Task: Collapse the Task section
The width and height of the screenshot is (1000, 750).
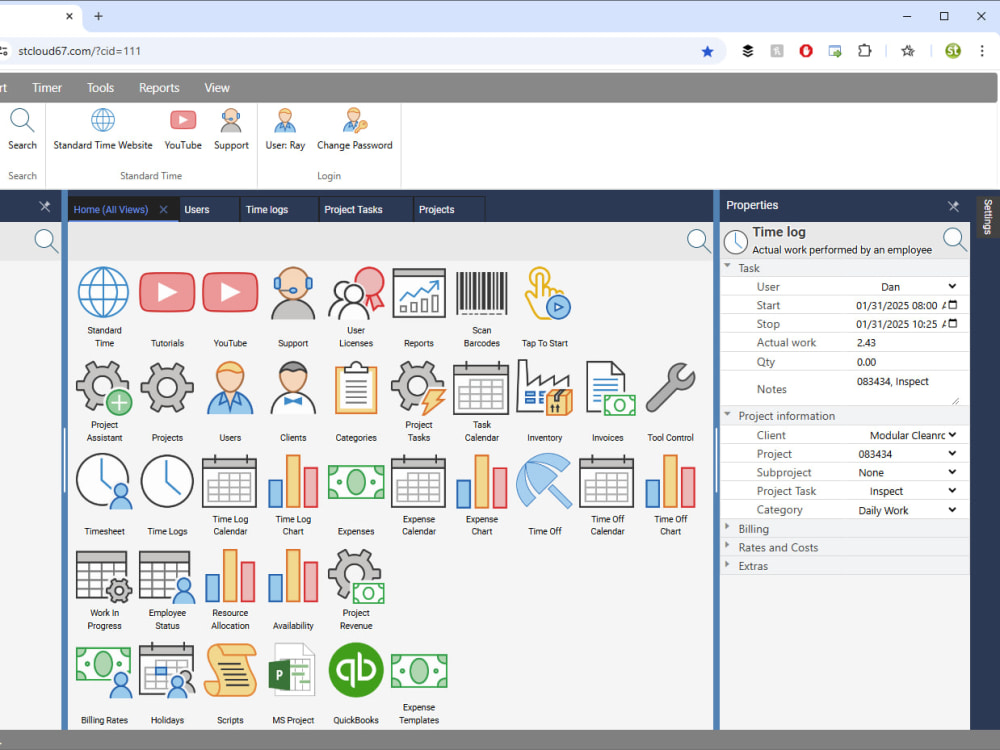Action: pos(728,267)
